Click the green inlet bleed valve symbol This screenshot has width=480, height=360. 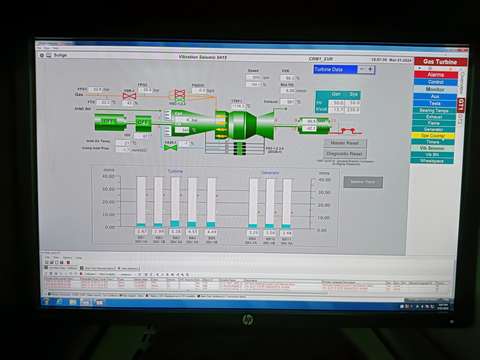point(170,147)
